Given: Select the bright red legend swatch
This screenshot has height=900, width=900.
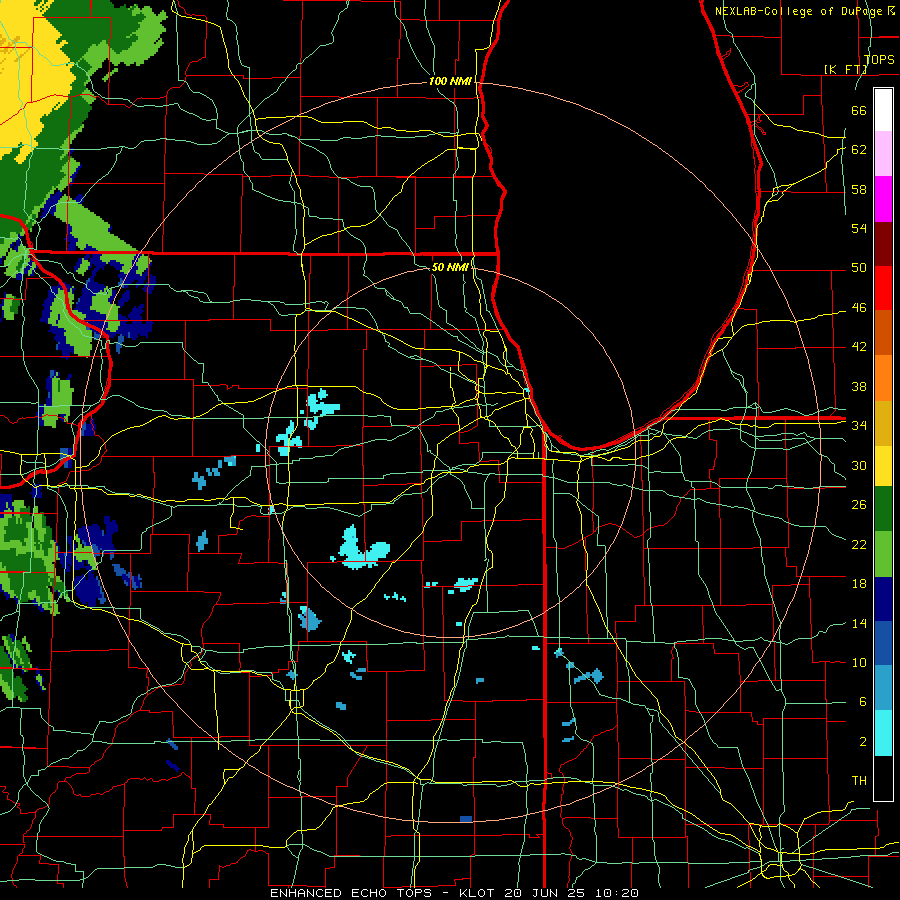Looking at the screenshot, I should [883, 288].
